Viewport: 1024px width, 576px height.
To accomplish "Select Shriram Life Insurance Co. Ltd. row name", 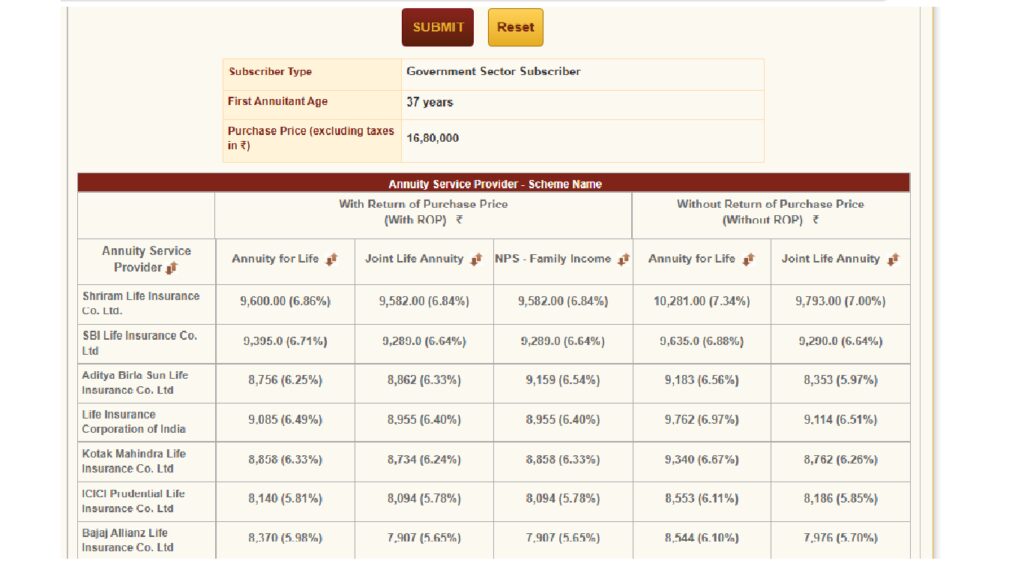I will tap(141, 303).
